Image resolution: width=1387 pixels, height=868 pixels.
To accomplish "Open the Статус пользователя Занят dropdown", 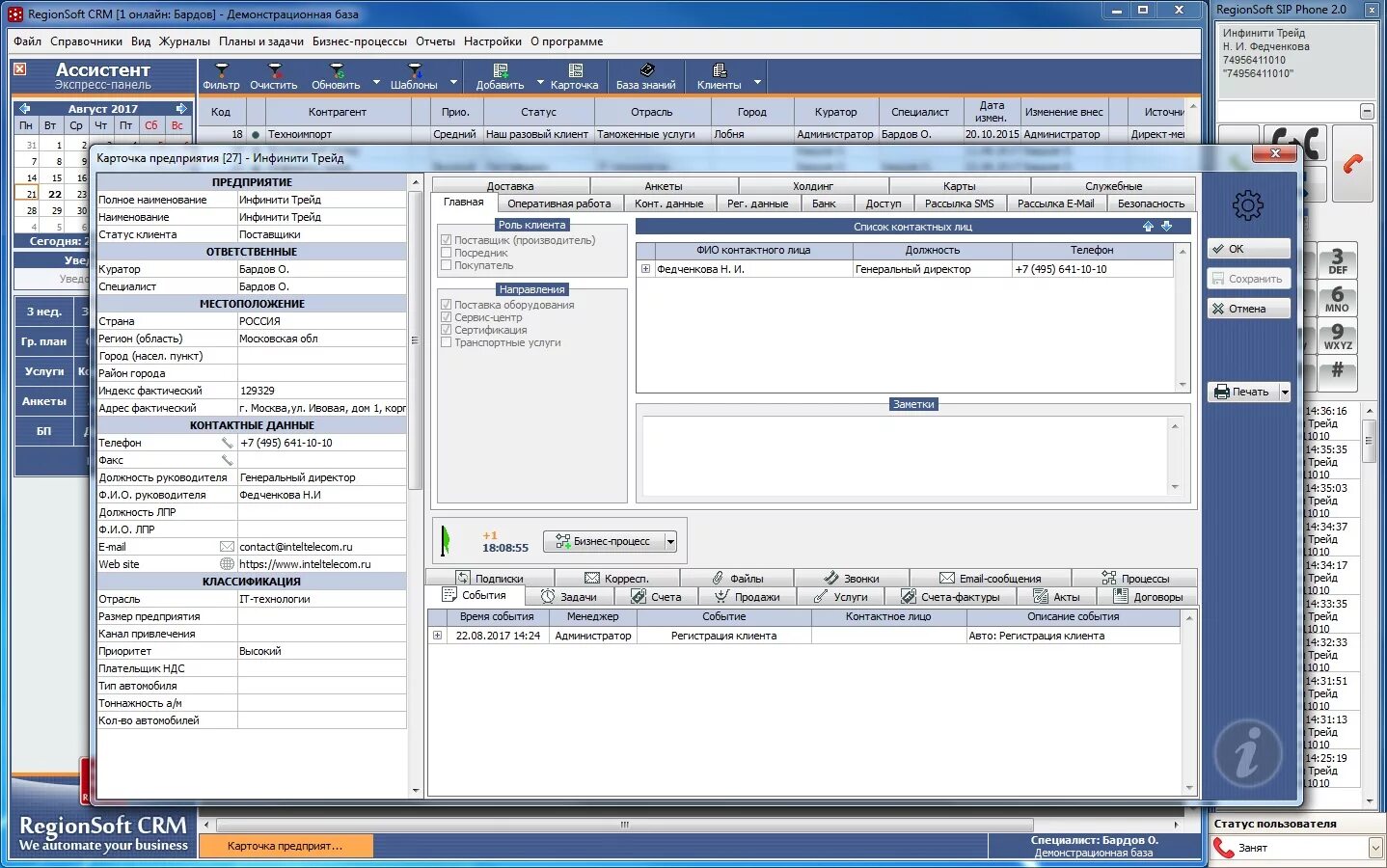I will (x=1374, y=848).
